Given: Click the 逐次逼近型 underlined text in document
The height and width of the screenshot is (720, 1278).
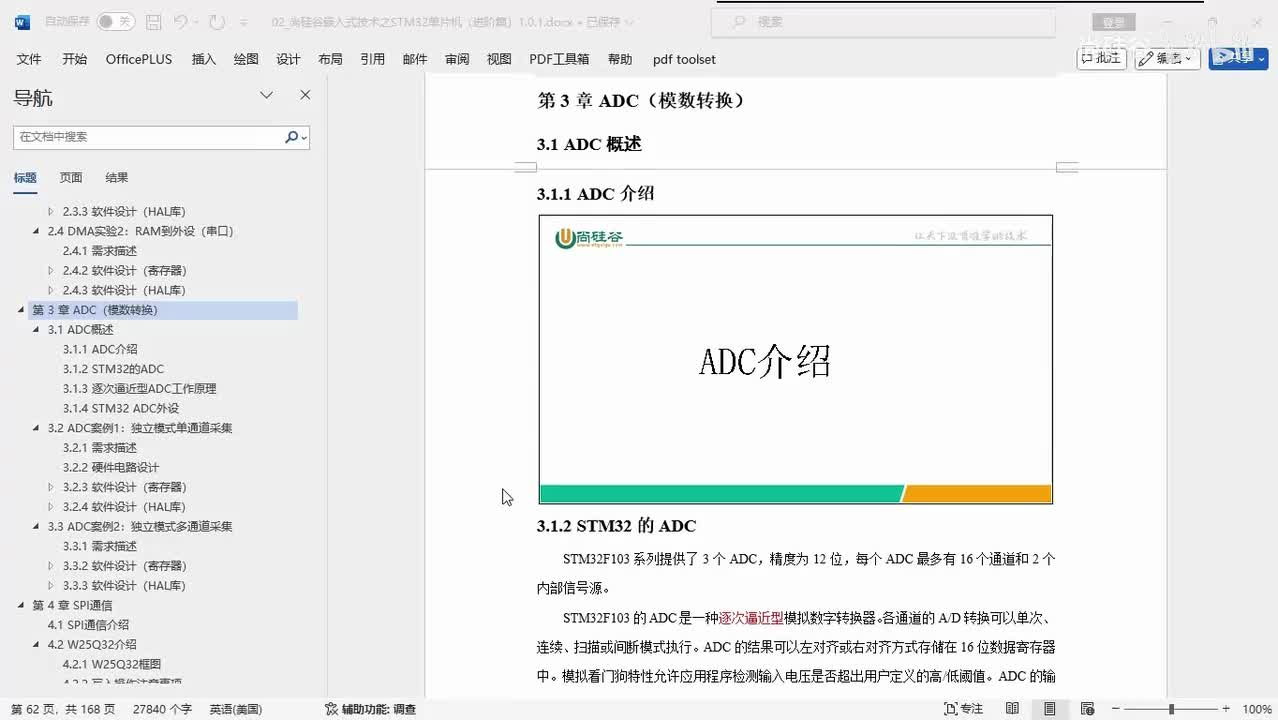Looking at the screenshot, I should [751, 618].
